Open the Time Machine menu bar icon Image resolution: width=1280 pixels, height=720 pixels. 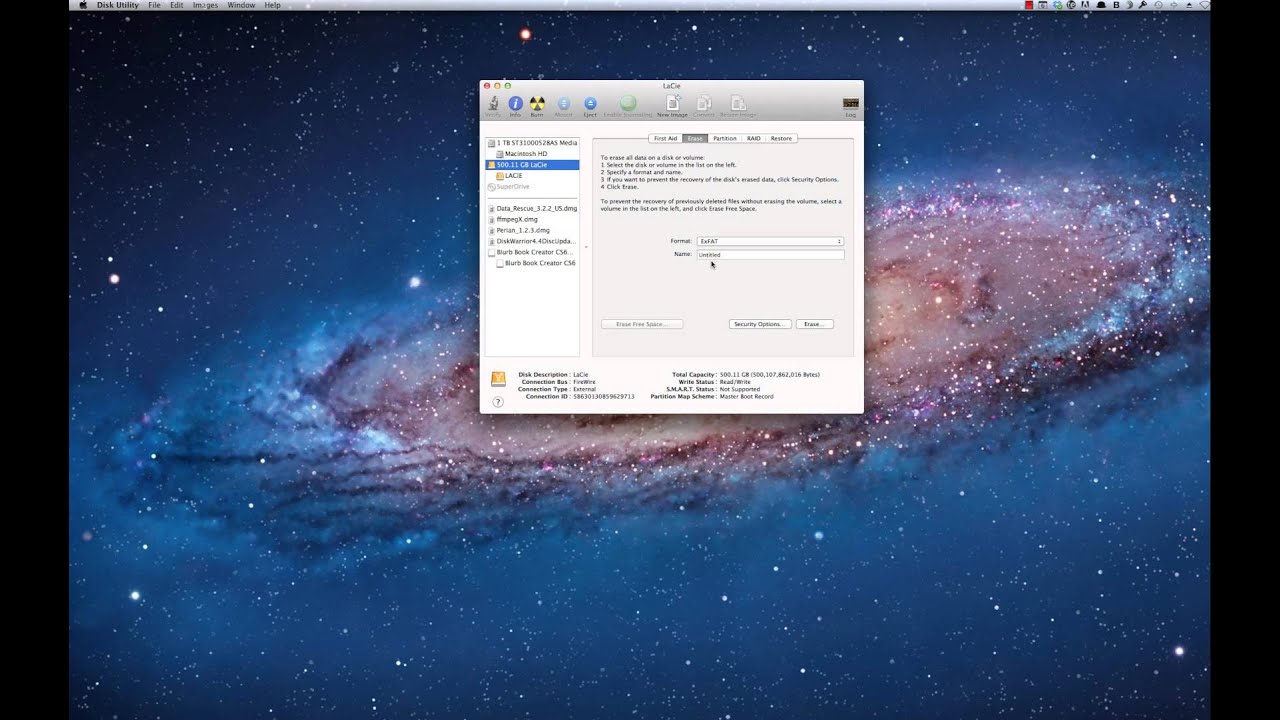tap(1158, 5)
